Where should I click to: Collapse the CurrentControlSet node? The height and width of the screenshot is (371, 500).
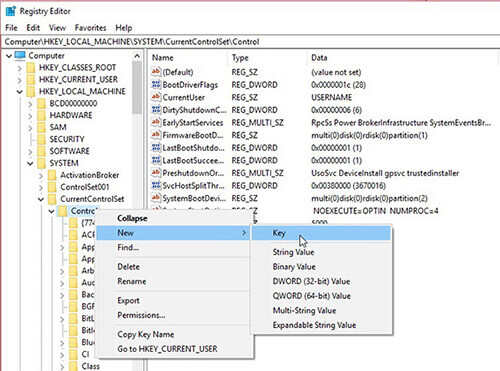[41, 200]
